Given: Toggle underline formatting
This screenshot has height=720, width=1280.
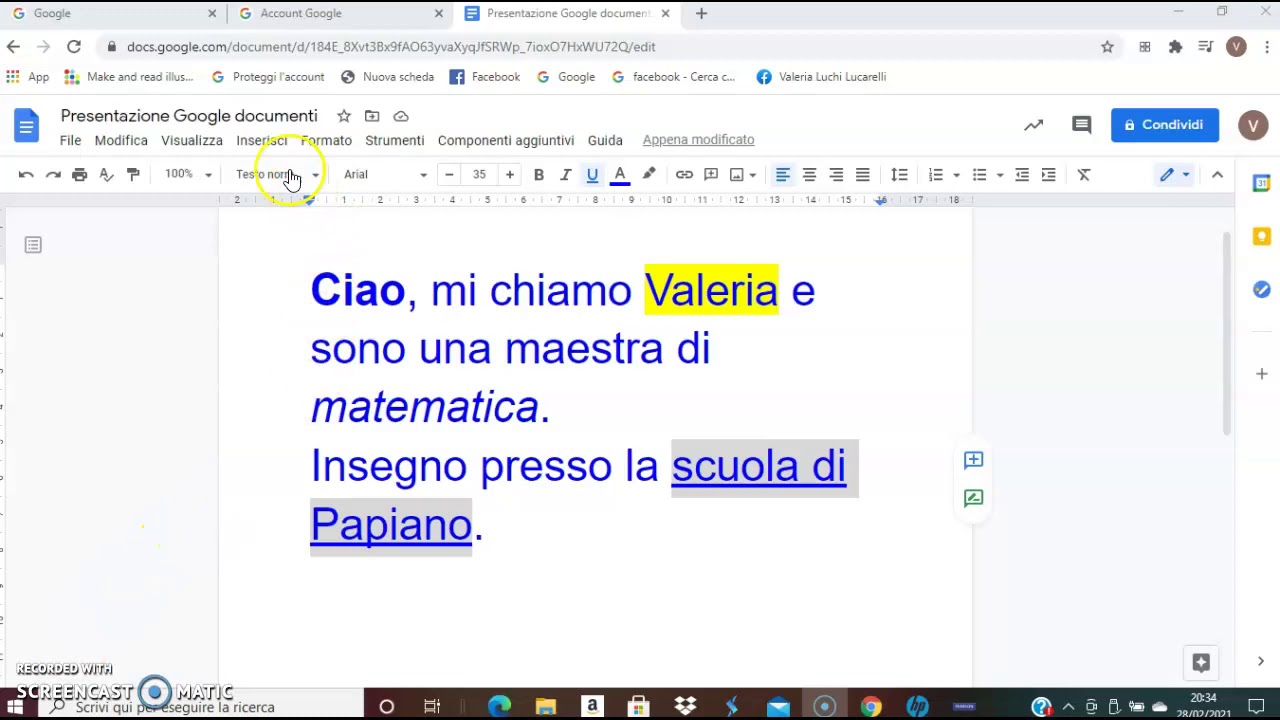Looking at the screenshot, I should [x=592, y=175].
